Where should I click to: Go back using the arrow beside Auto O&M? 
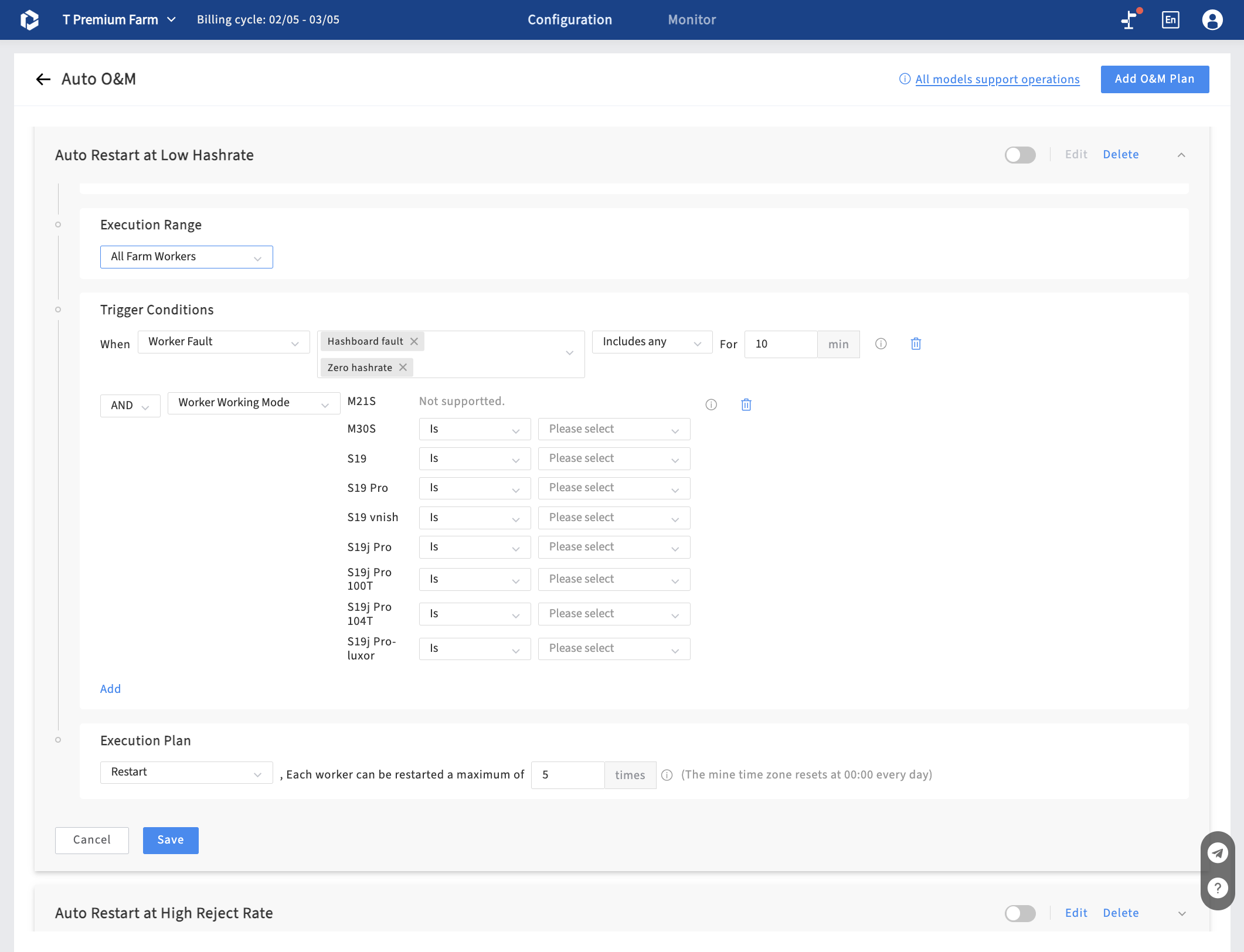43,79
